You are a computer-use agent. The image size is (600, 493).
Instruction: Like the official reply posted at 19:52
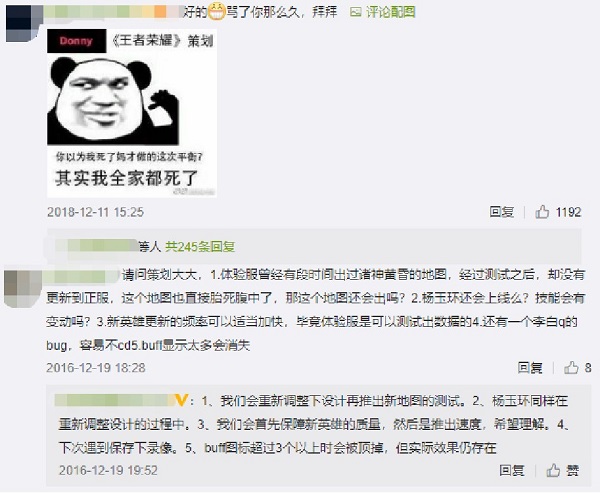pos(553,470)
